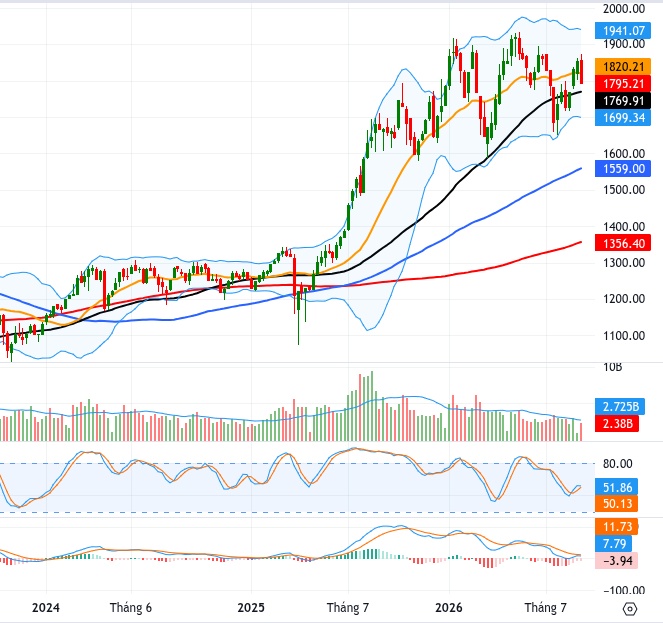Image resolution: width=663 pixels, height=623 pixels.
Task: Click the orange 1820.21 price label
Action: coord(622,66)
